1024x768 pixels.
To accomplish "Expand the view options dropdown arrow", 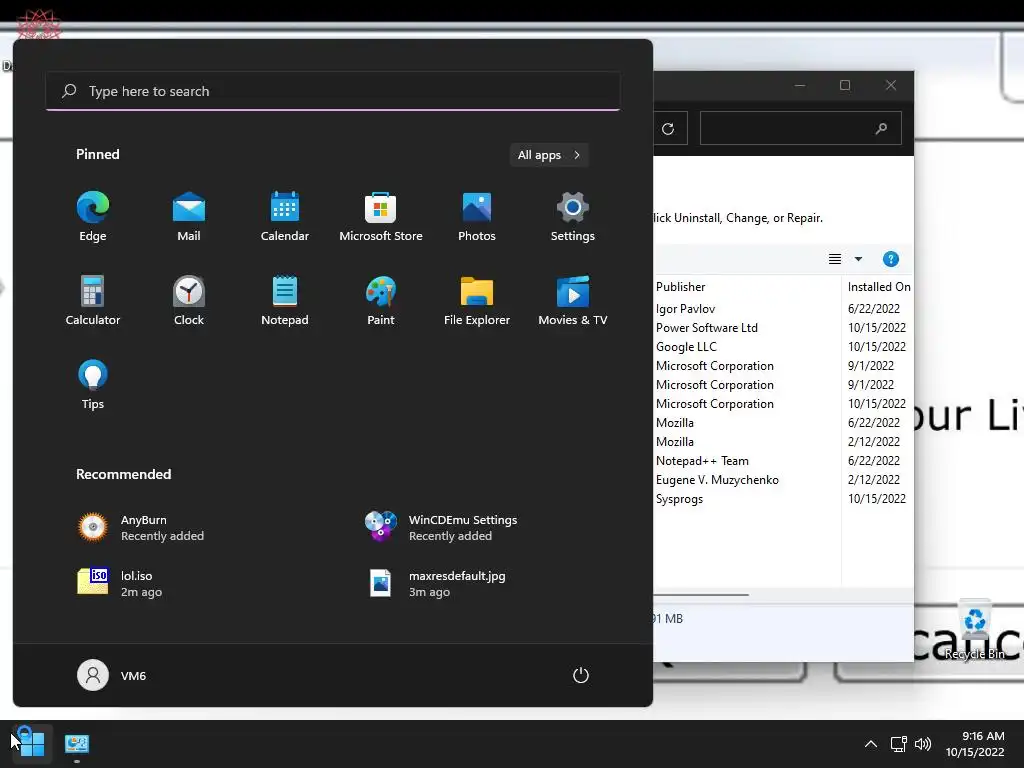I will tap(858, 259).
